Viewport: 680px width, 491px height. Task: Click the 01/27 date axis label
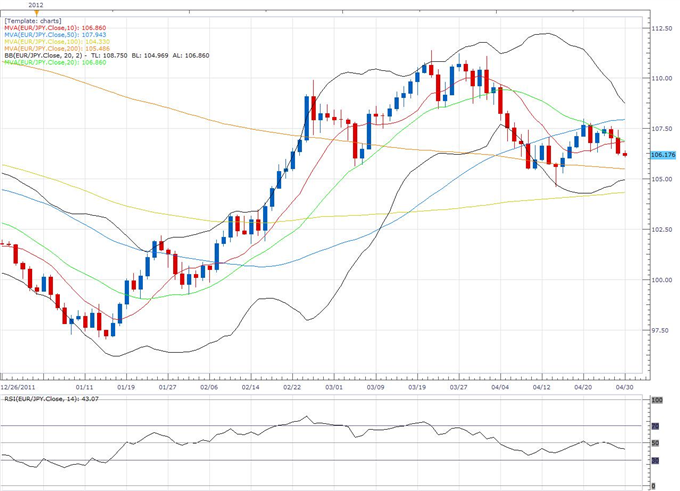click(167, 387)
